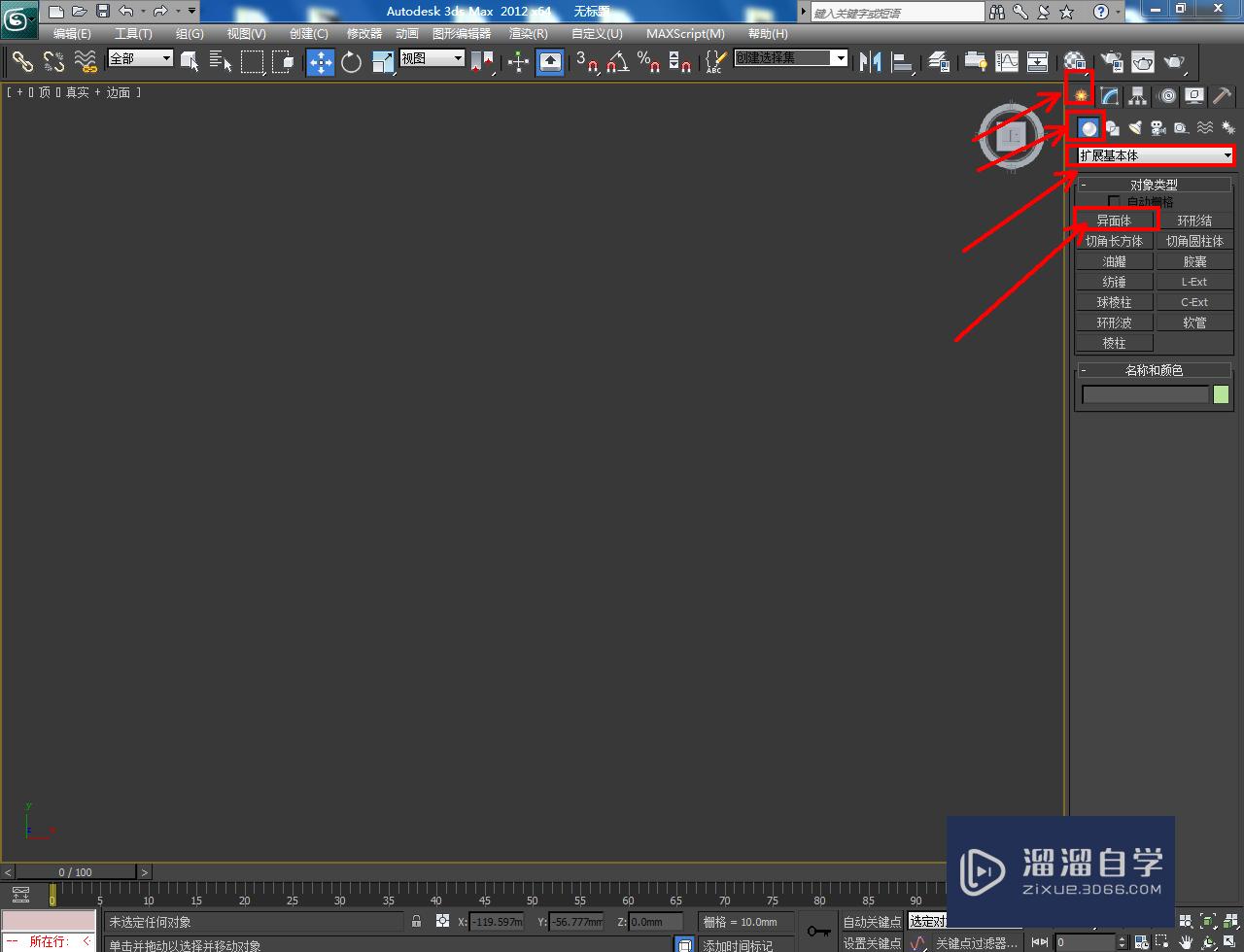Toggle 3D Snaps

[x=587, y=61]
